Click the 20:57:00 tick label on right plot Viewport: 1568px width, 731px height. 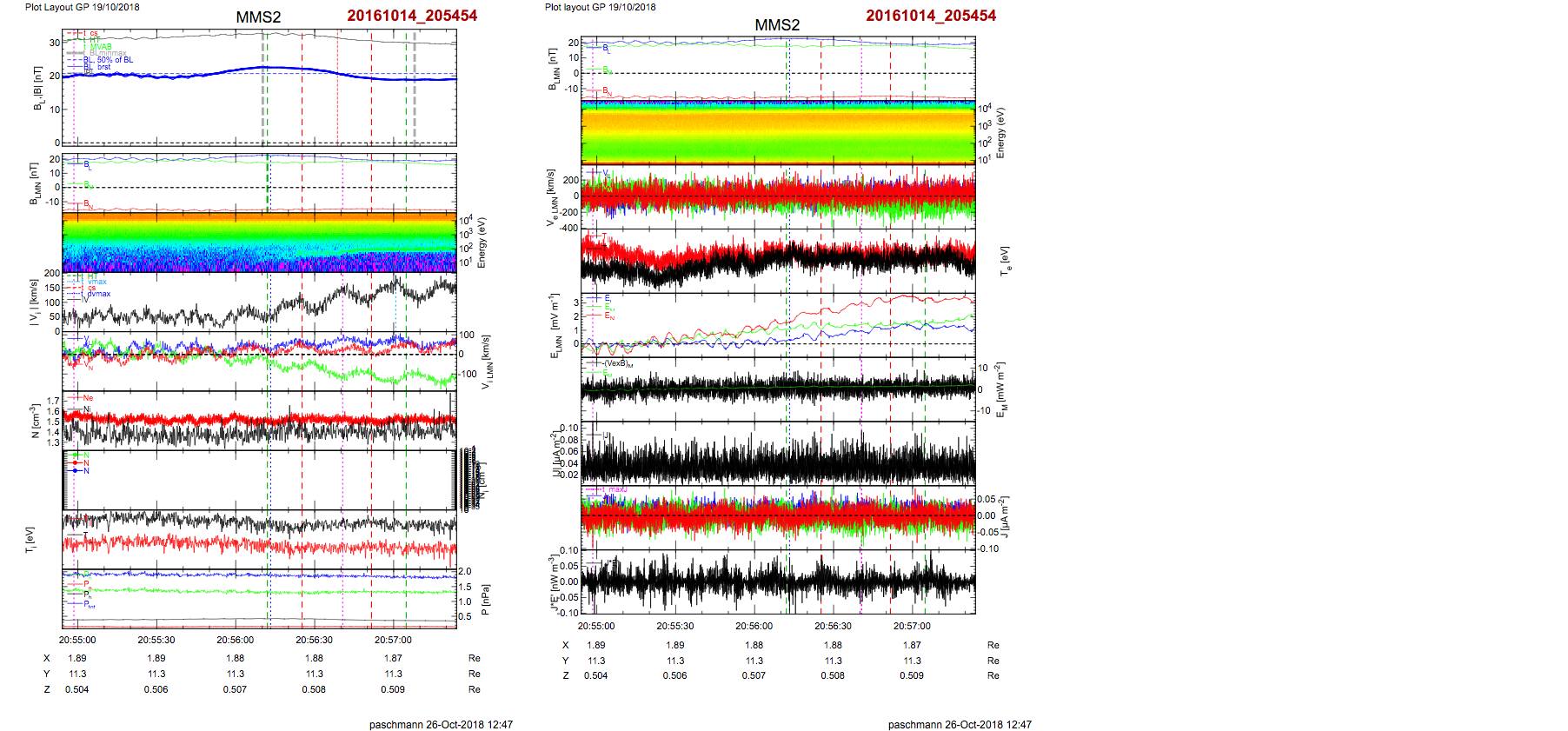click(912, 626)
